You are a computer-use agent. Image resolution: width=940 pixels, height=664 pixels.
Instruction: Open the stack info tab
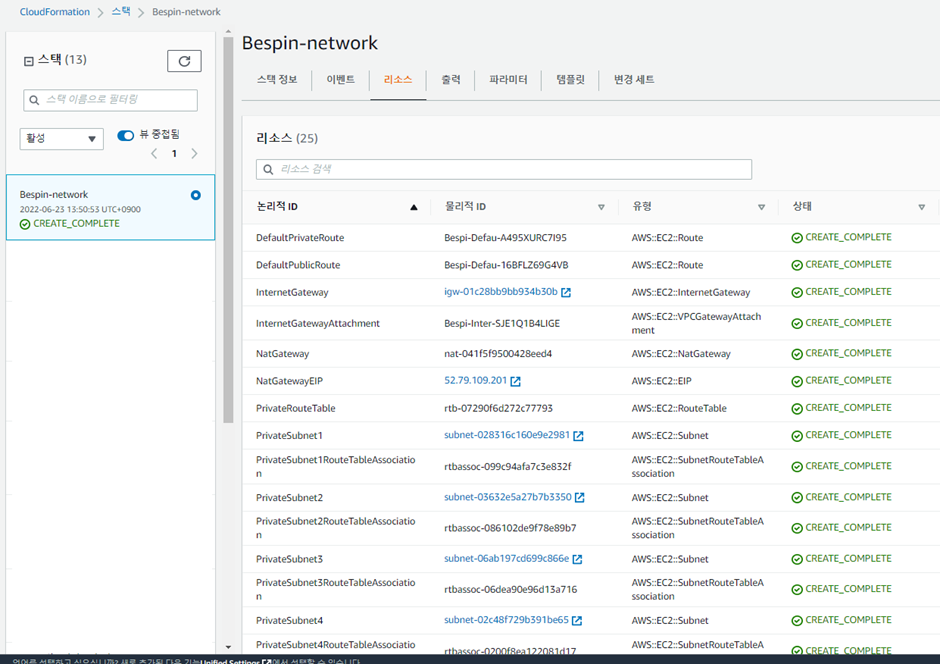277,80
